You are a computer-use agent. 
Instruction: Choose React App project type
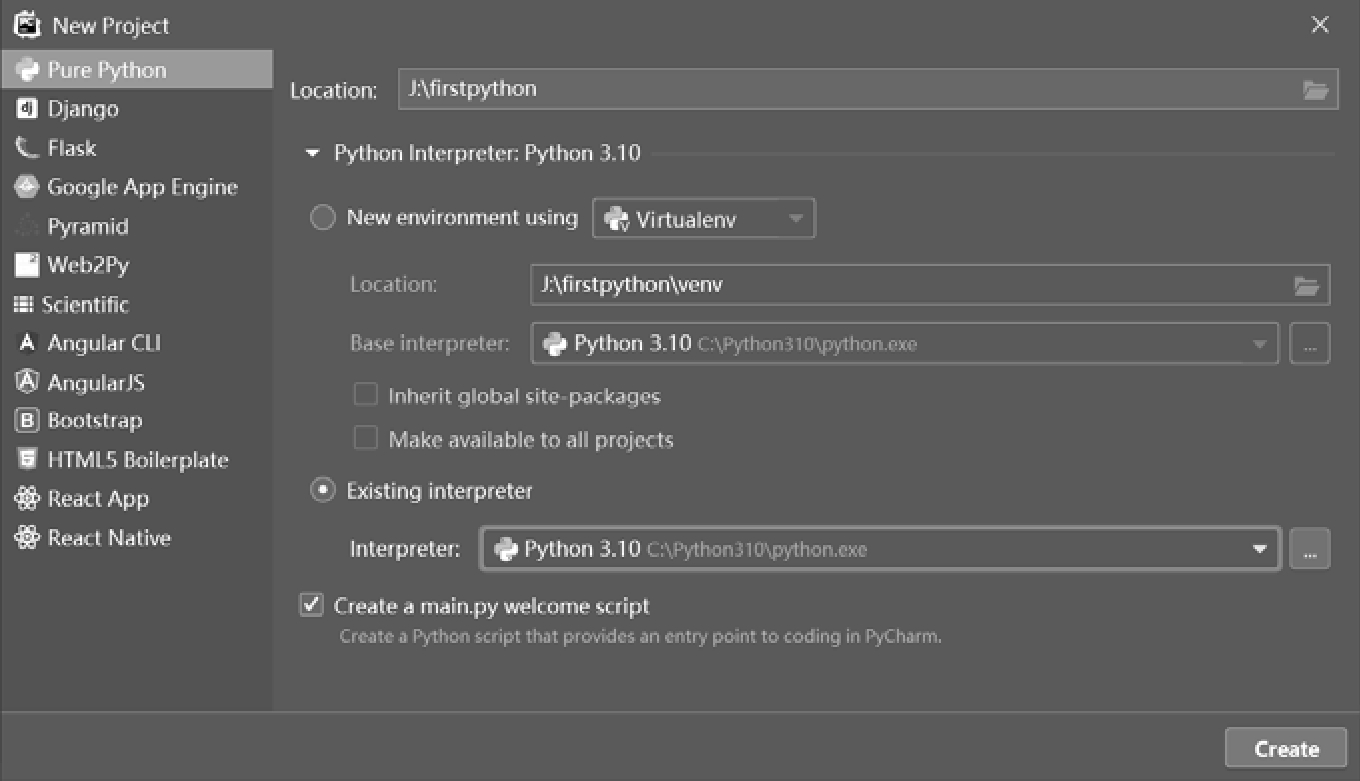(x=136, y=499)
